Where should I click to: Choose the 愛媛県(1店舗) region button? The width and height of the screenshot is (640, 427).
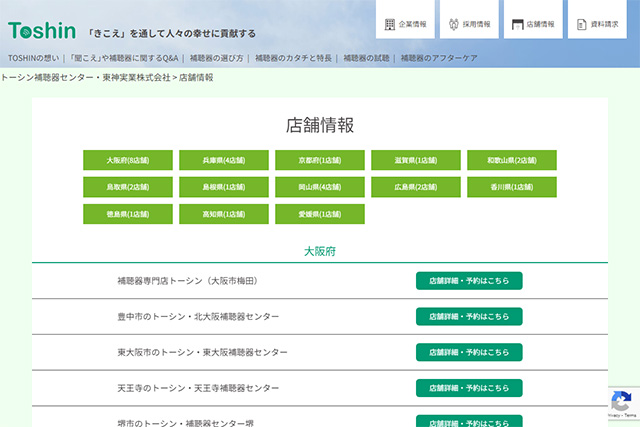tap(320, 214)
